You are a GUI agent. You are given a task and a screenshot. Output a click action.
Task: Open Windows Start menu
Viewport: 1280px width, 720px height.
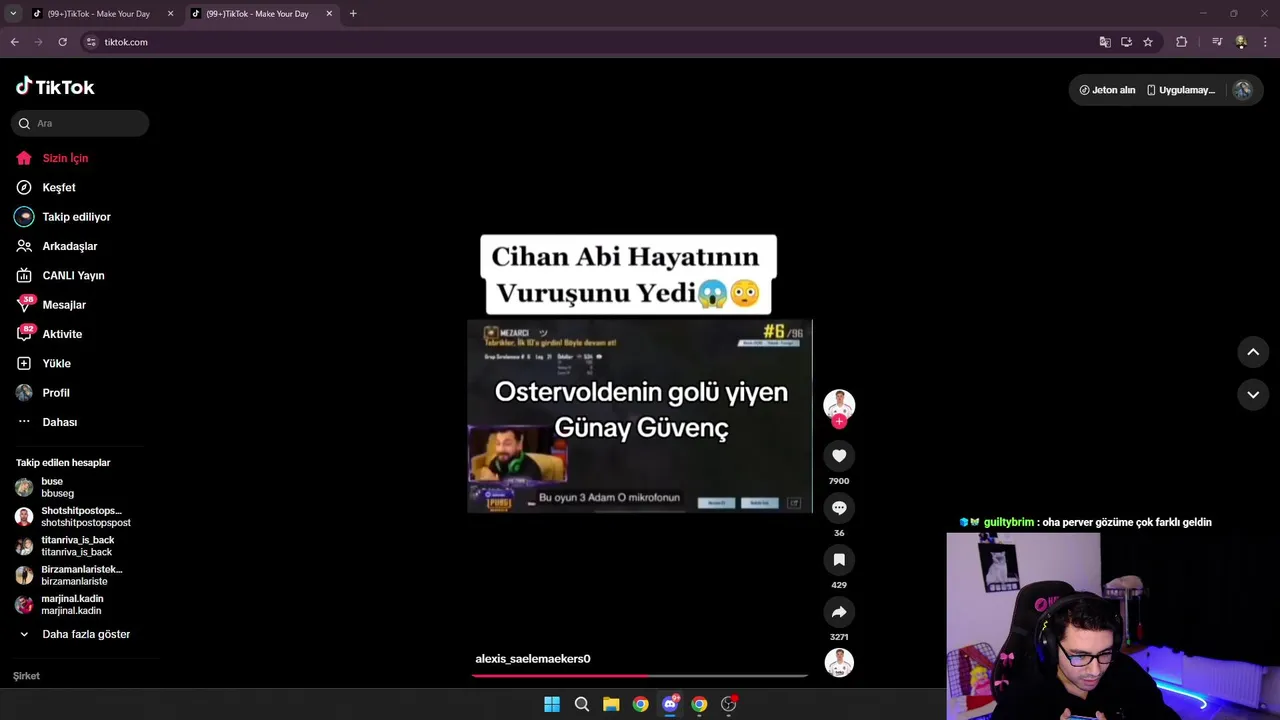click(x=552, y=704)
